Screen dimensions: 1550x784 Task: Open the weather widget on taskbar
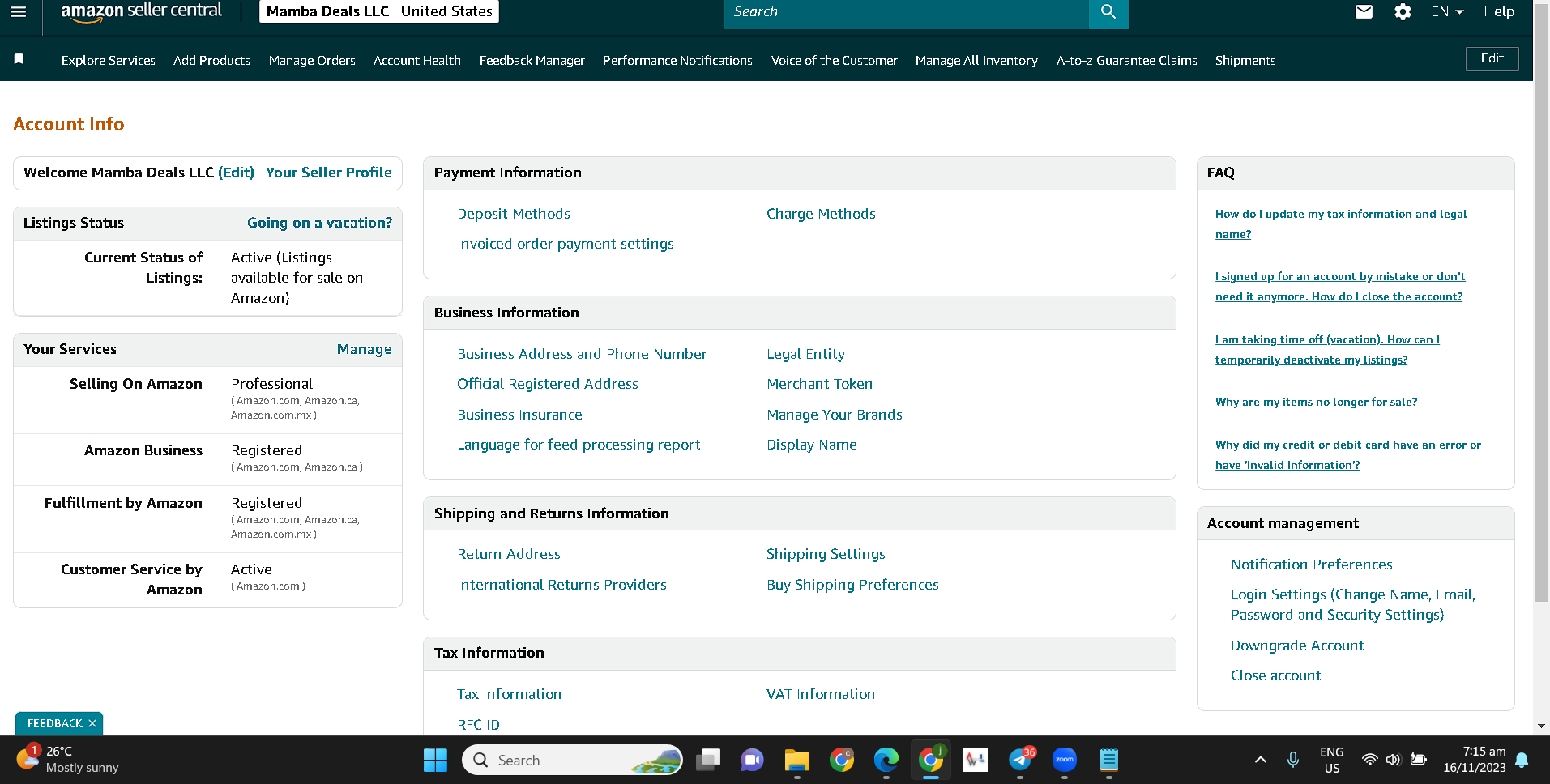point(68,760)
